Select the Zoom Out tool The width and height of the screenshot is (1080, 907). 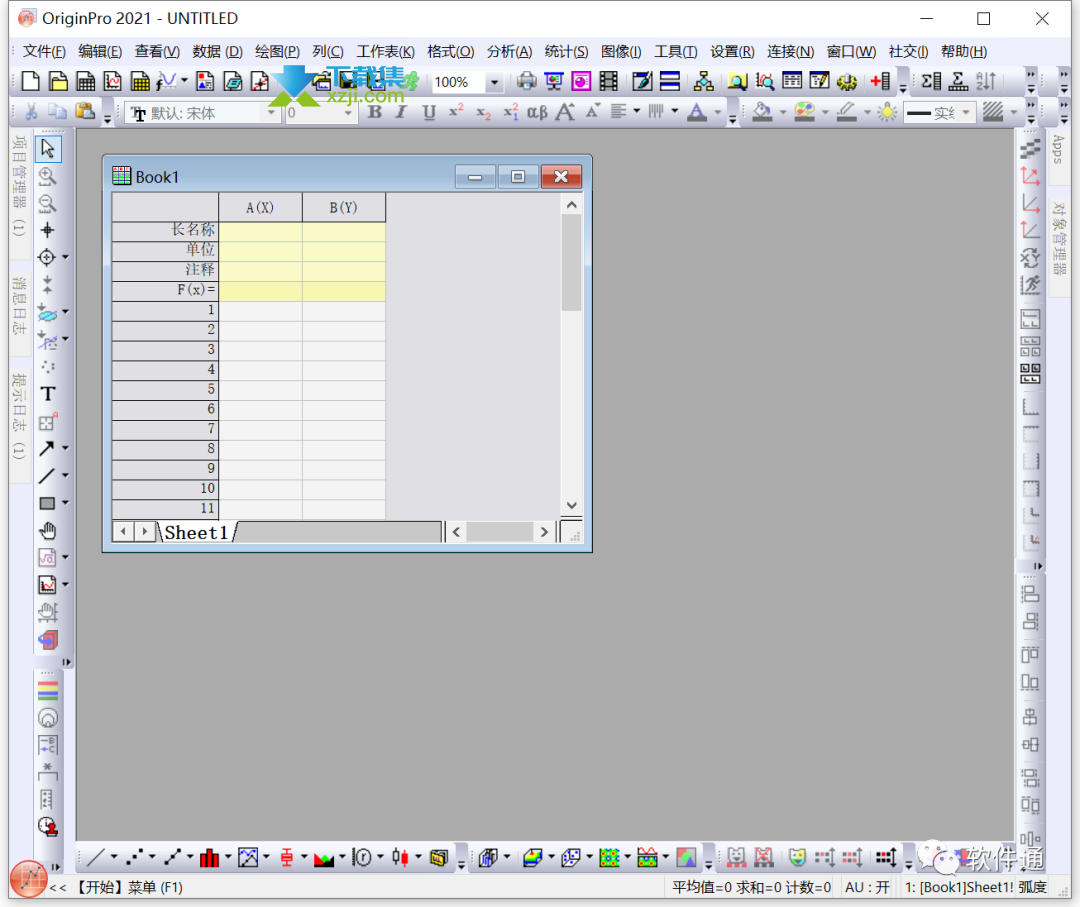[x=48, y=203]
